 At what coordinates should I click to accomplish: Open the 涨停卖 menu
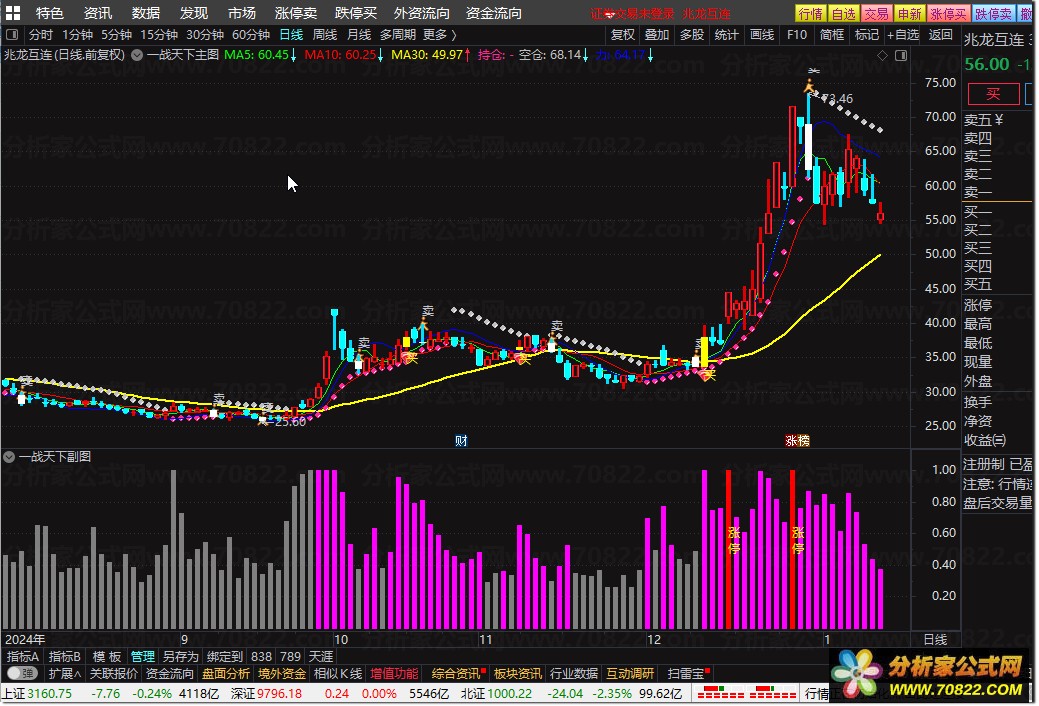click(296, 13)
